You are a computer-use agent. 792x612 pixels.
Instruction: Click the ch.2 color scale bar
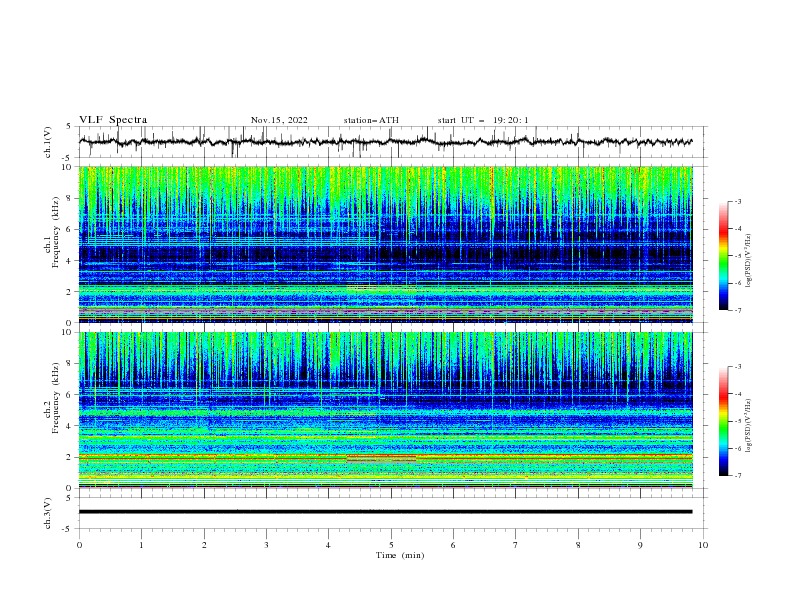tap(724, 421)
